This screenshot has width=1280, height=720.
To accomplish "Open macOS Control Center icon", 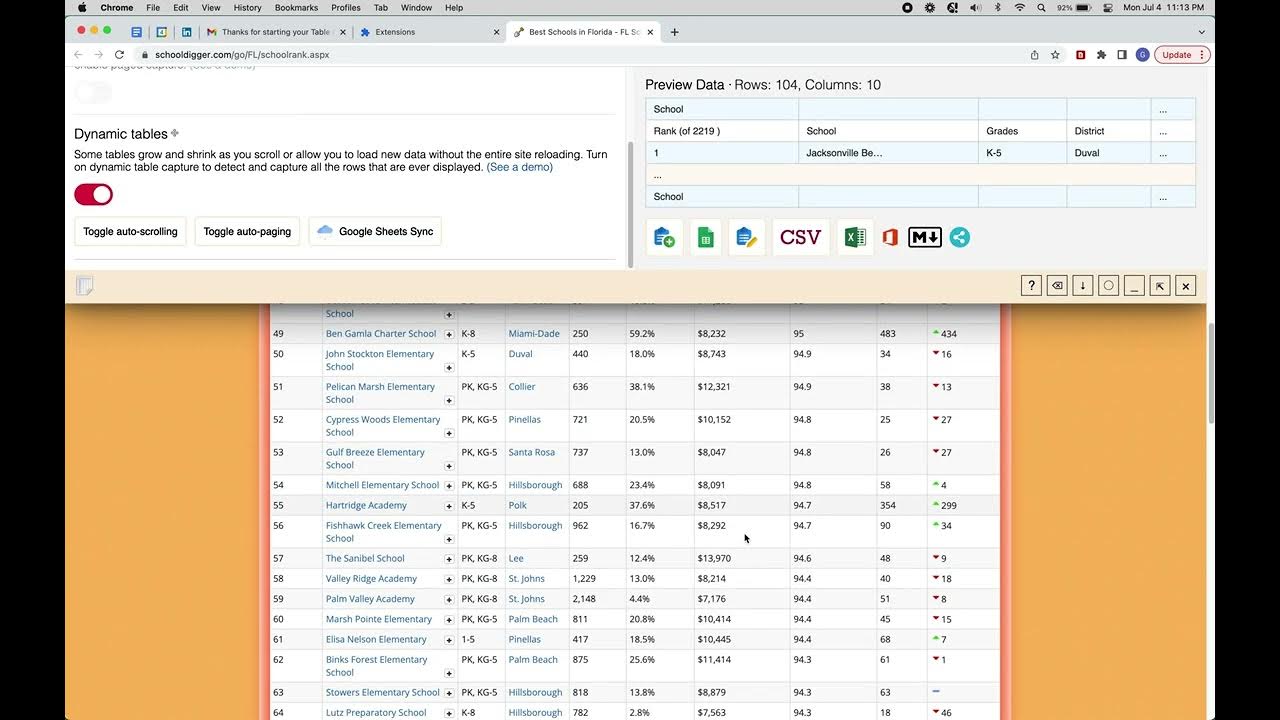I will (x=1107, y=7).
